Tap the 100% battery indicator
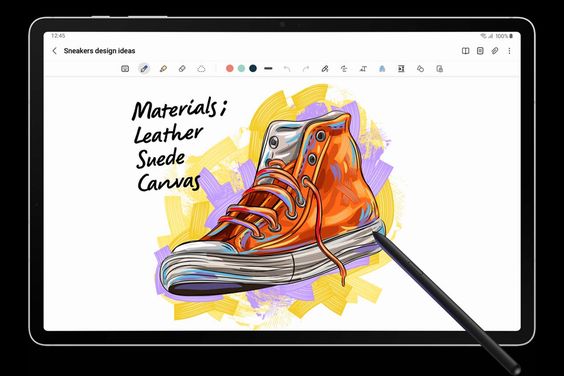 pos(504,36)
